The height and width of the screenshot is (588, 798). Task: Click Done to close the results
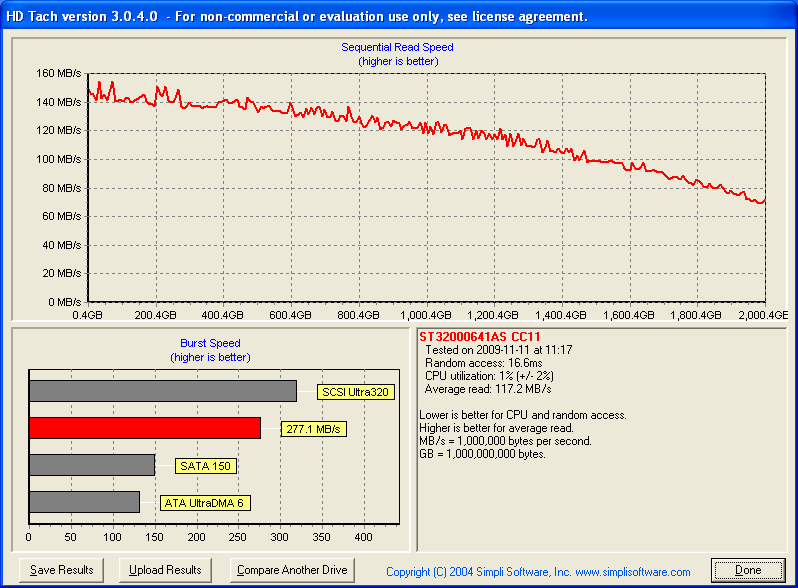(748, 570)
